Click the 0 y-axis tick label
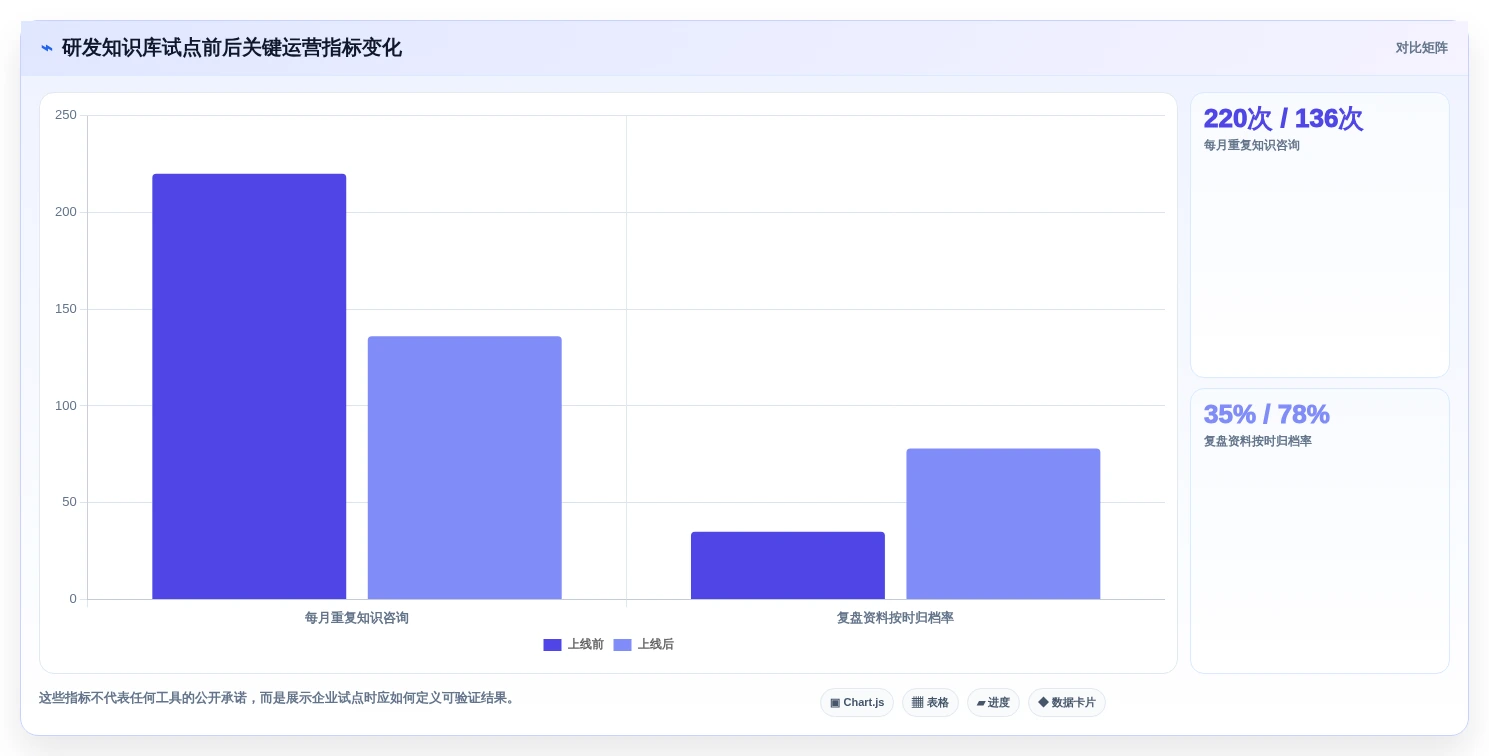 (73, 599)
